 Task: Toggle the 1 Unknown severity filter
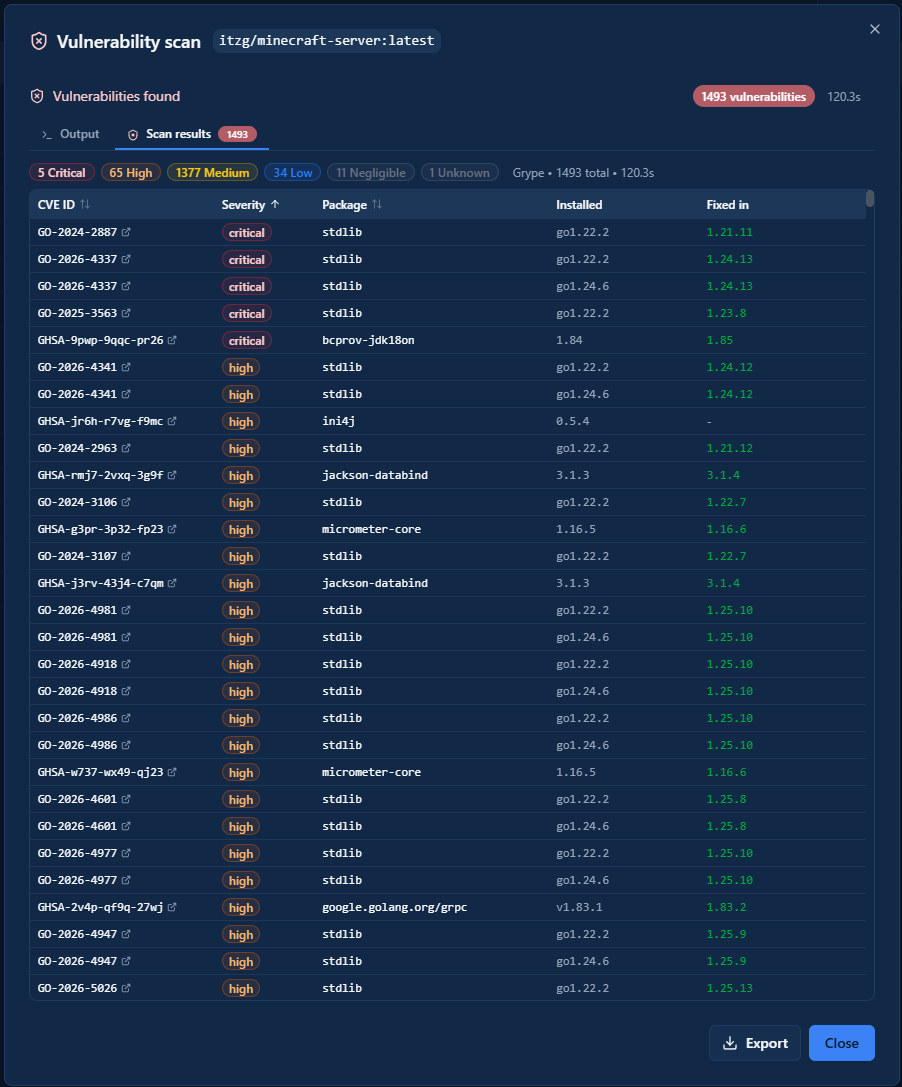460,173
